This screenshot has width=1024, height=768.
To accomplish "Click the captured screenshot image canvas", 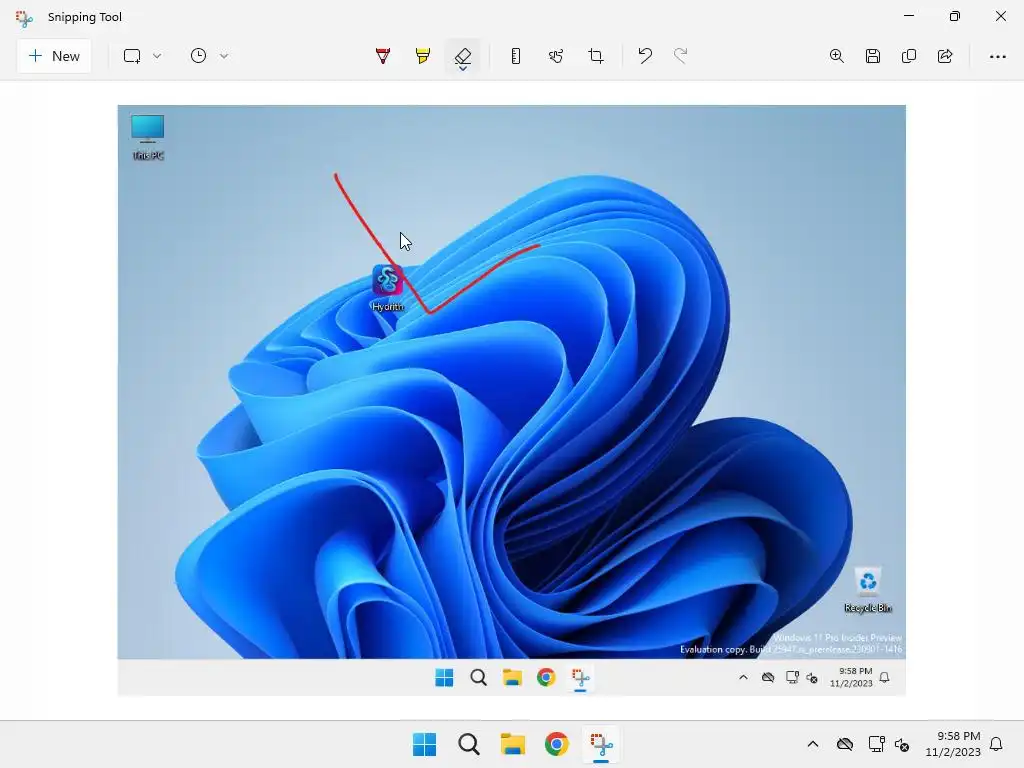I will (511, 400).
